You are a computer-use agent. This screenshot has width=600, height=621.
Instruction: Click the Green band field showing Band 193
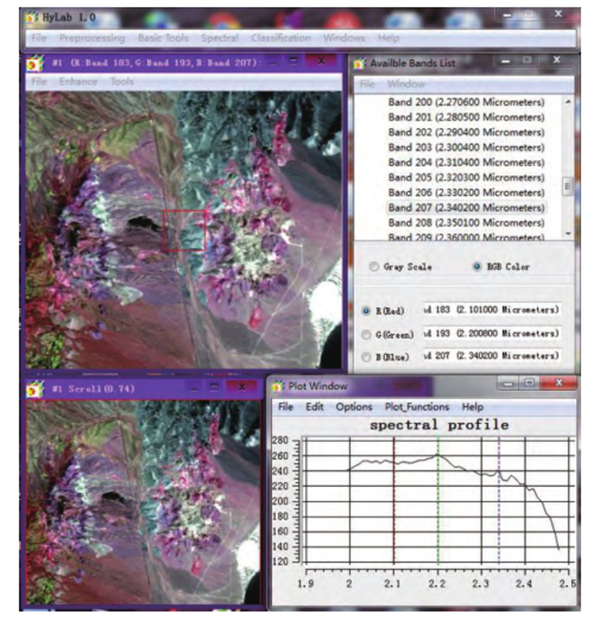click(x=491, y=333)
